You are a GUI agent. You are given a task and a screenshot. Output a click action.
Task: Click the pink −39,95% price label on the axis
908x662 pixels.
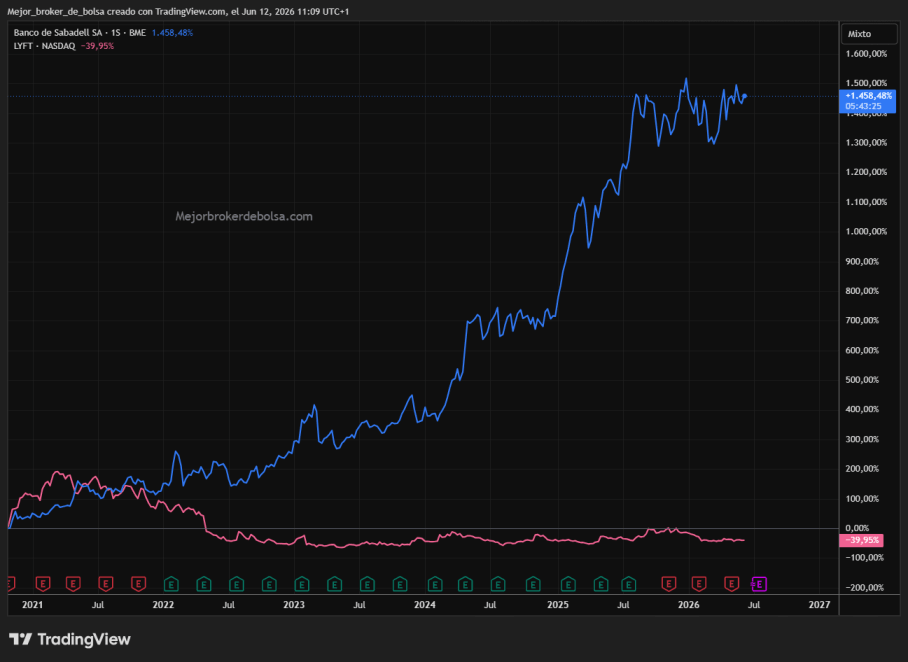pos(862,540)
